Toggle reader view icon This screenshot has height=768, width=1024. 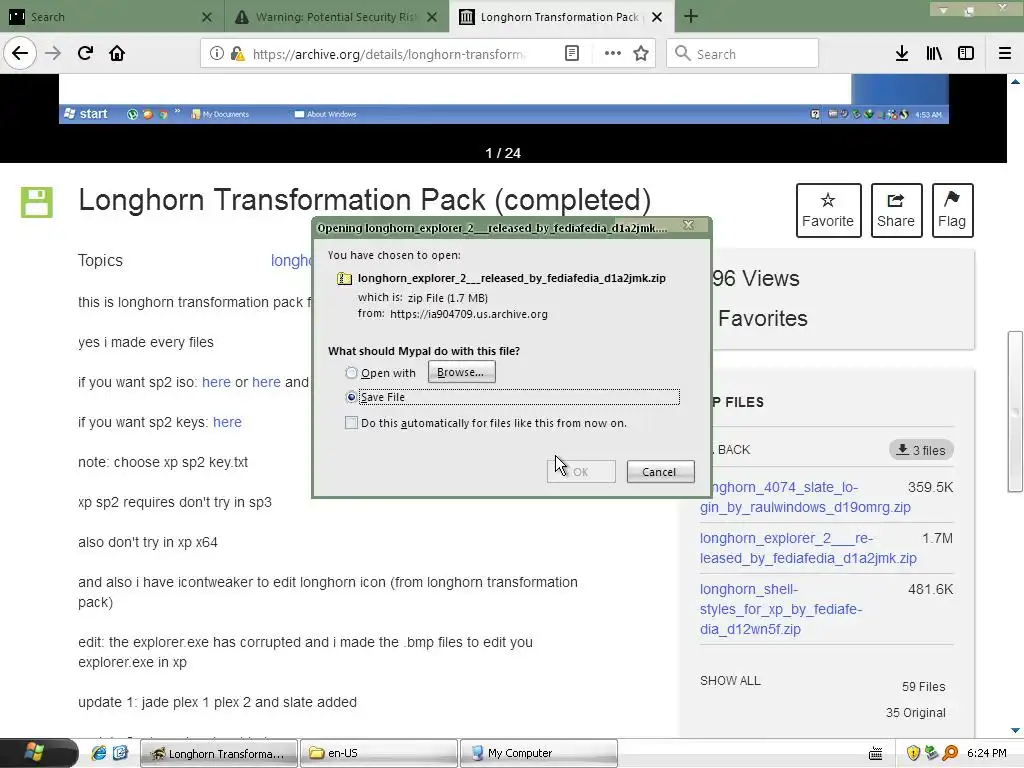coord(572,54)
